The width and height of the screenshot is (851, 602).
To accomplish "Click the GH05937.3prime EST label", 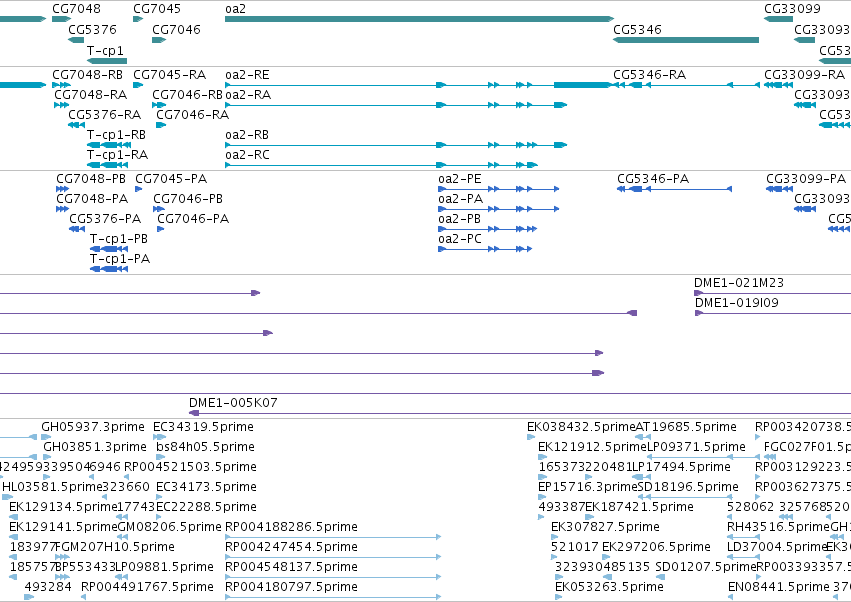I will click(x=93, y=427).
